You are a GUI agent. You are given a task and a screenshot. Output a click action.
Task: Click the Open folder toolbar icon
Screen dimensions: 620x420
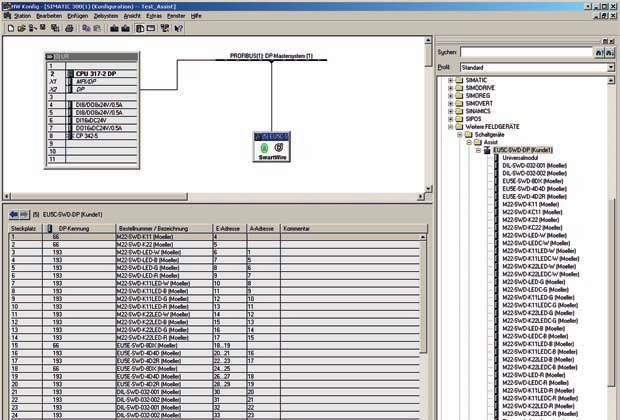(x=21, y=28)
